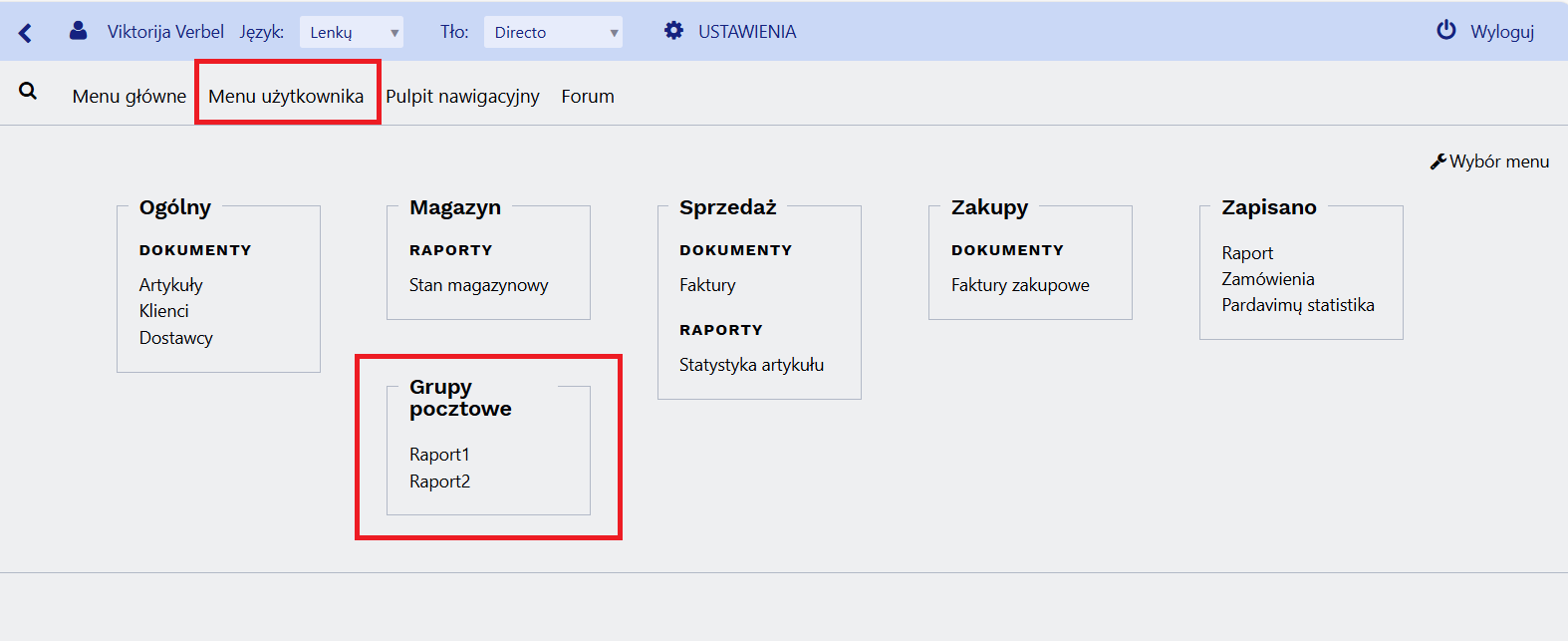Open the Forum tab

[588, 97]
